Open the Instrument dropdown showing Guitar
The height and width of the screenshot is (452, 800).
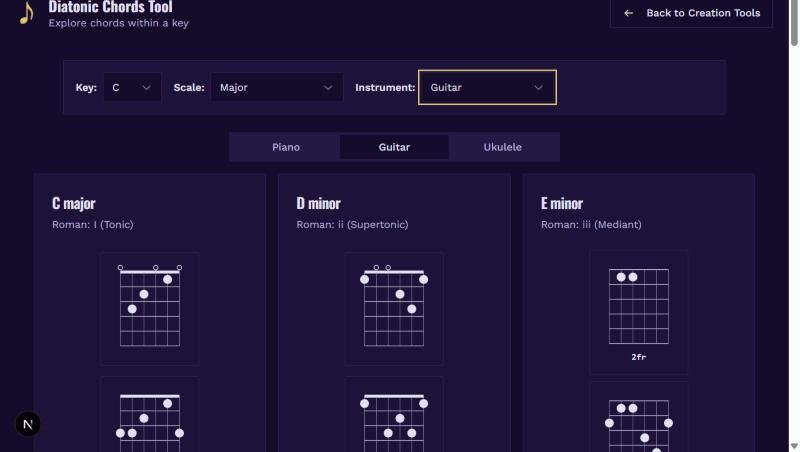point(487,88)
